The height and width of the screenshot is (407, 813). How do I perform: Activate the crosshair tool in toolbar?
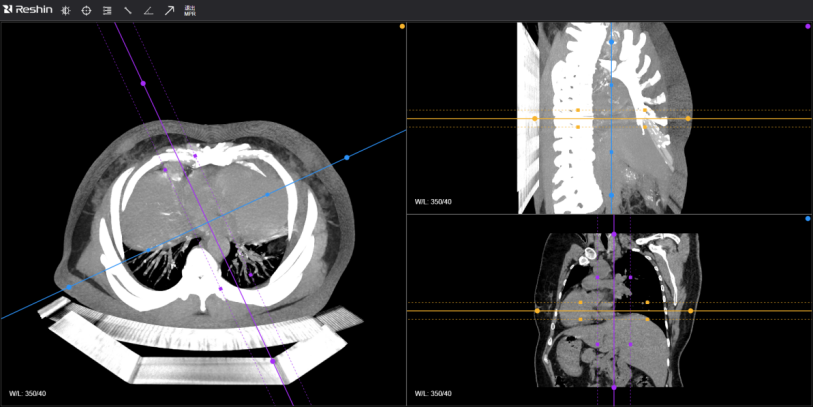(86, 10)
